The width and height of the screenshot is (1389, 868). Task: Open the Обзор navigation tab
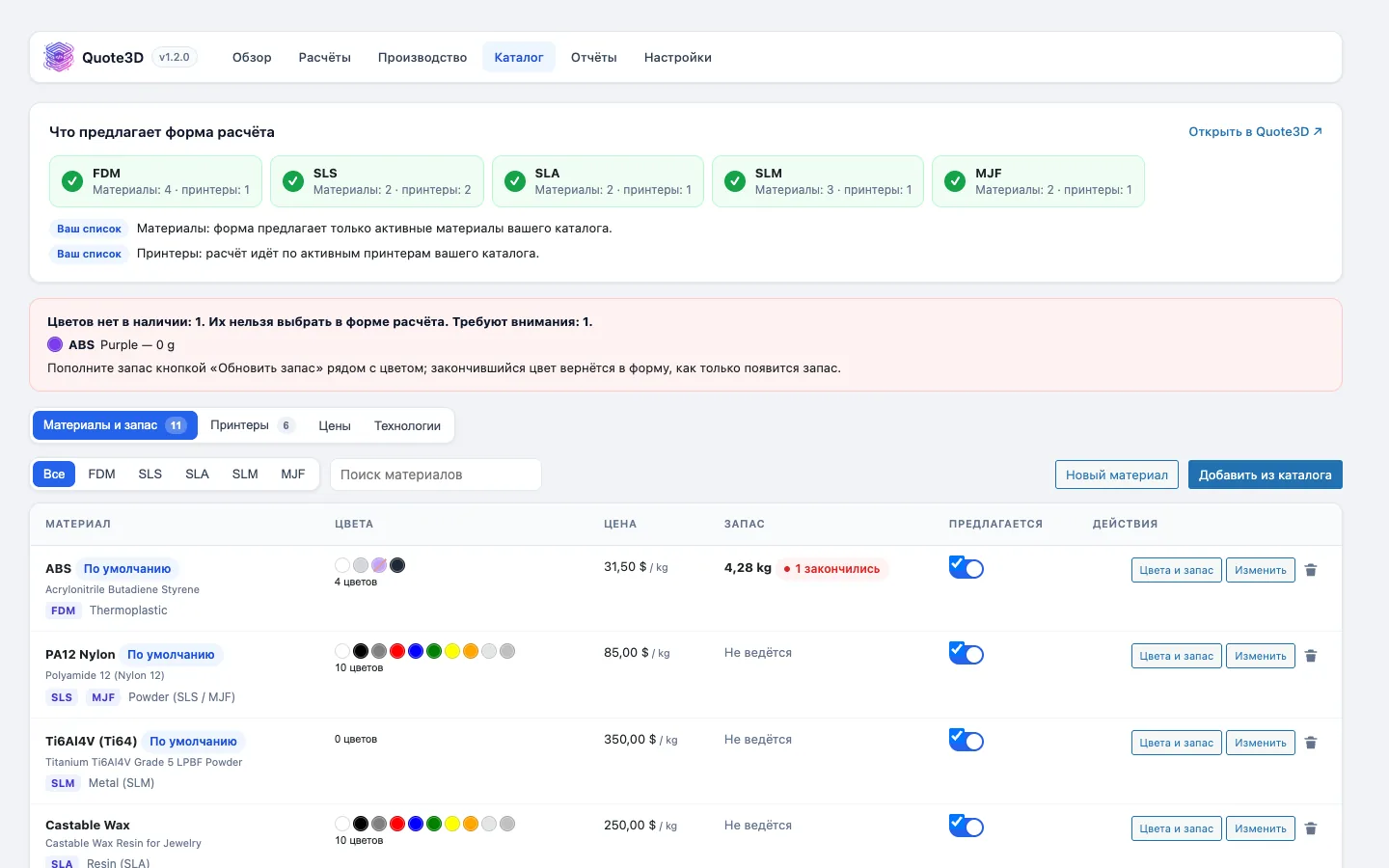pos(252,57)
